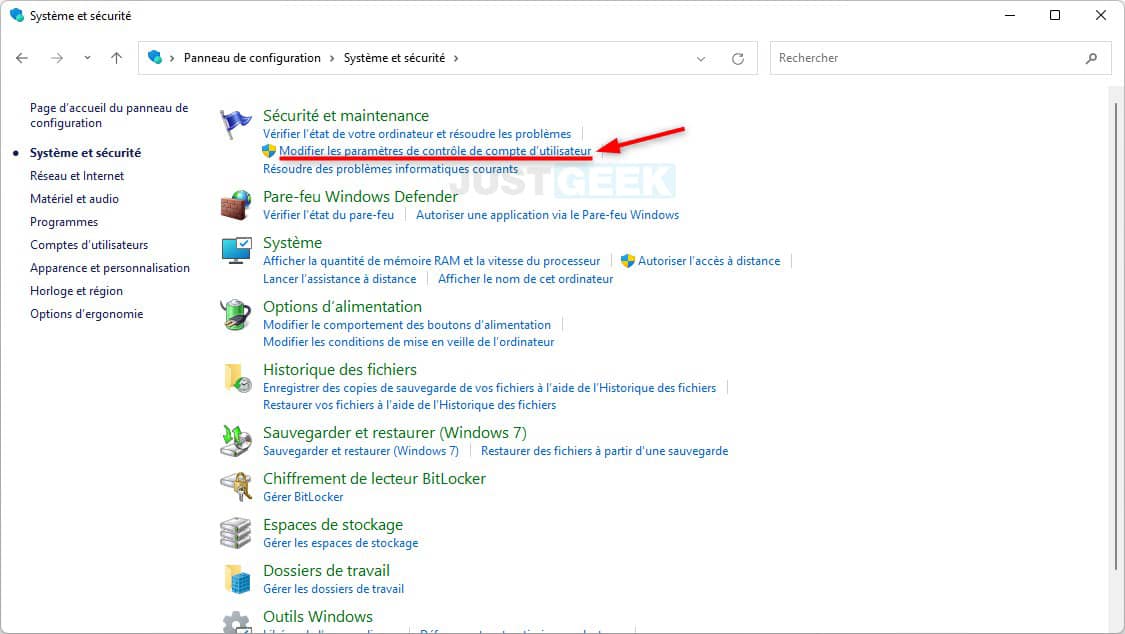Click Afficher la quantité de mémoire RAM
Screen dimensions: 1125x634
coord(431,260)
